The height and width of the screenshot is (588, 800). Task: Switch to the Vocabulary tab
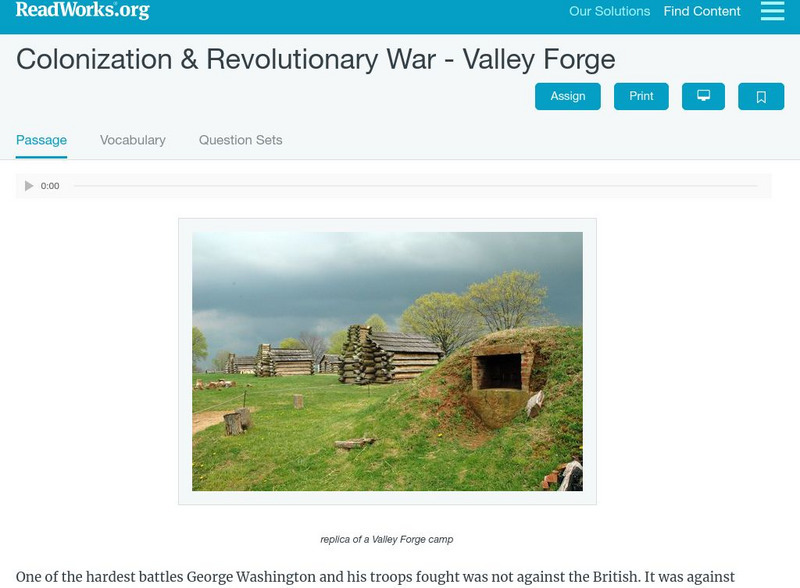coord(133,140)
